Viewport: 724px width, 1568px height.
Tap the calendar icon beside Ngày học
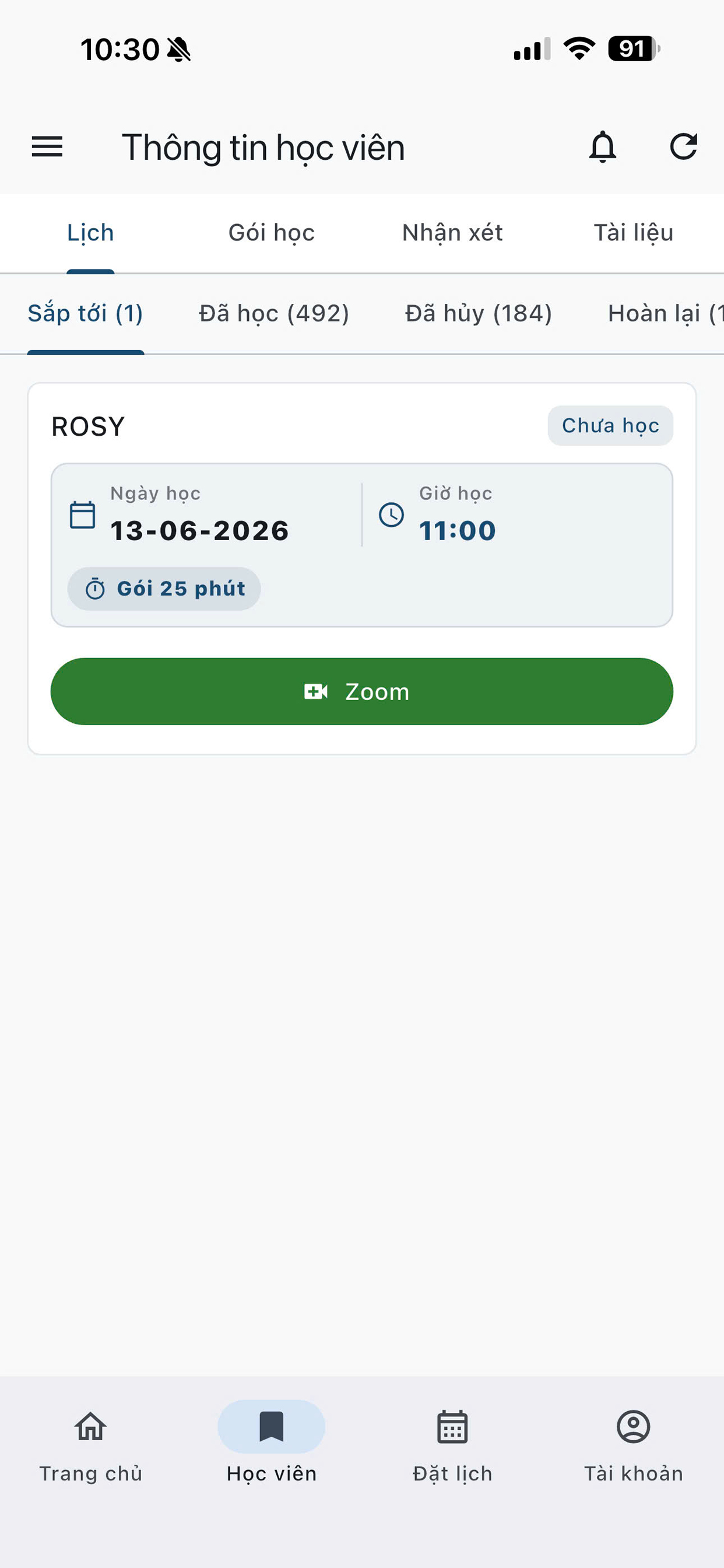coord(83,515)
